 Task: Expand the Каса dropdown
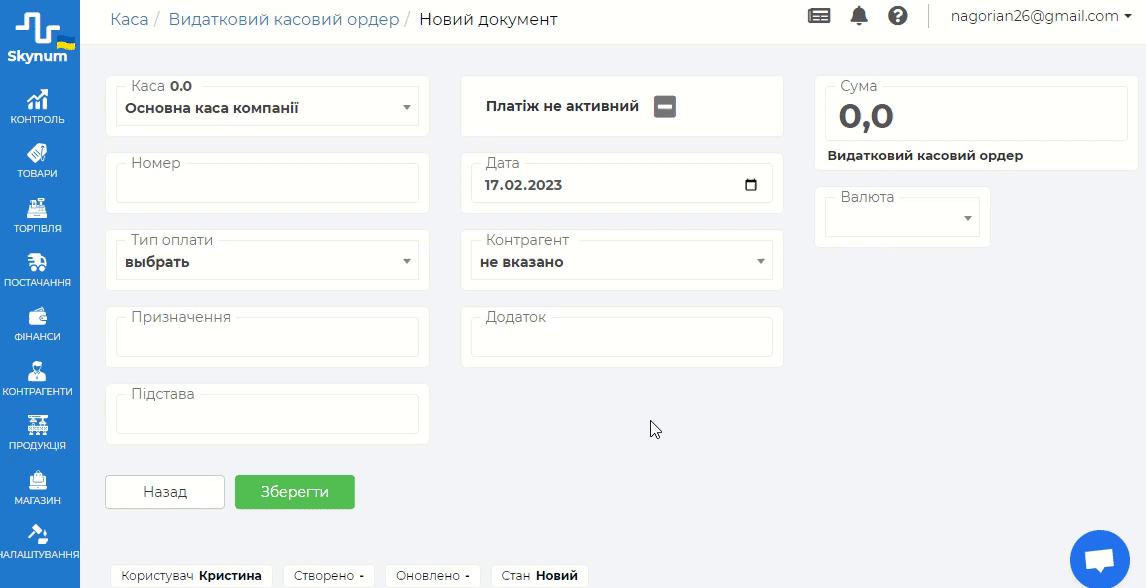[x=267, y=108]
